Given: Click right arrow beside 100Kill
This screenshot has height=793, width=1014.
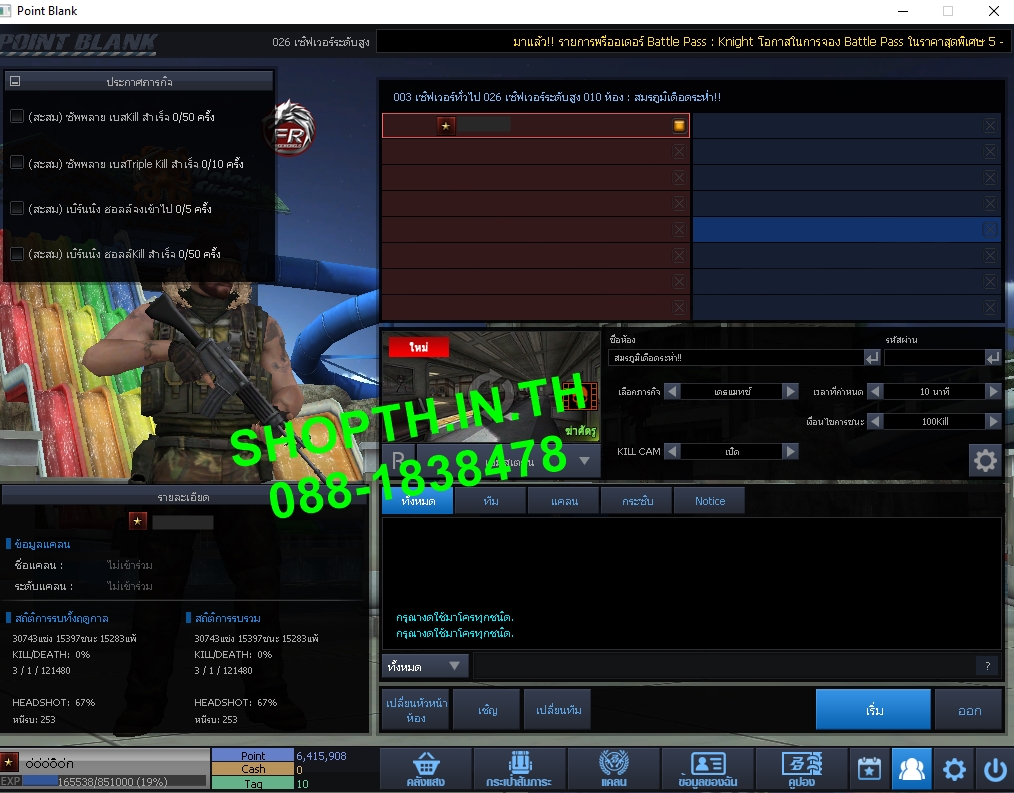Looking at the screenshot, I should click(x=993, y=421).
